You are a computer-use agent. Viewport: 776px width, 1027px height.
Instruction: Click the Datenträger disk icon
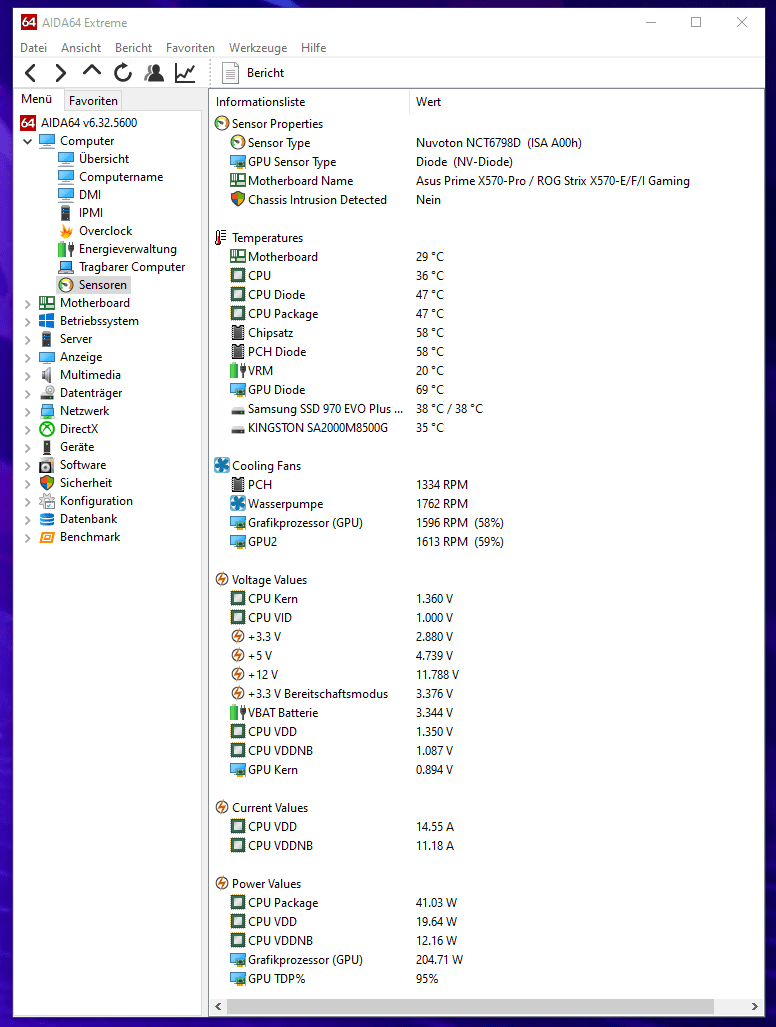tap(47, 393)
